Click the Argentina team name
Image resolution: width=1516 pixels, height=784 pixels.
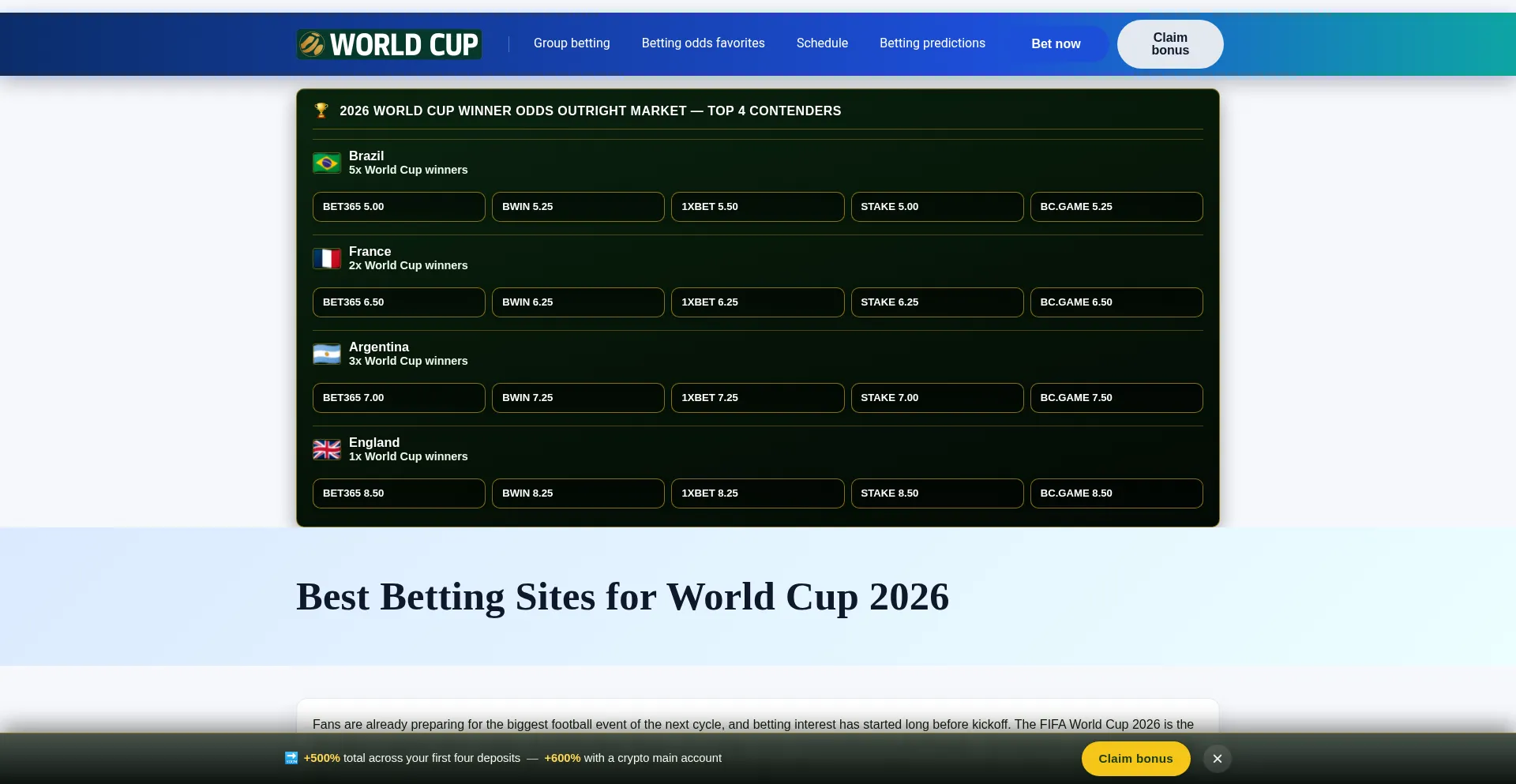pos(379,347)
